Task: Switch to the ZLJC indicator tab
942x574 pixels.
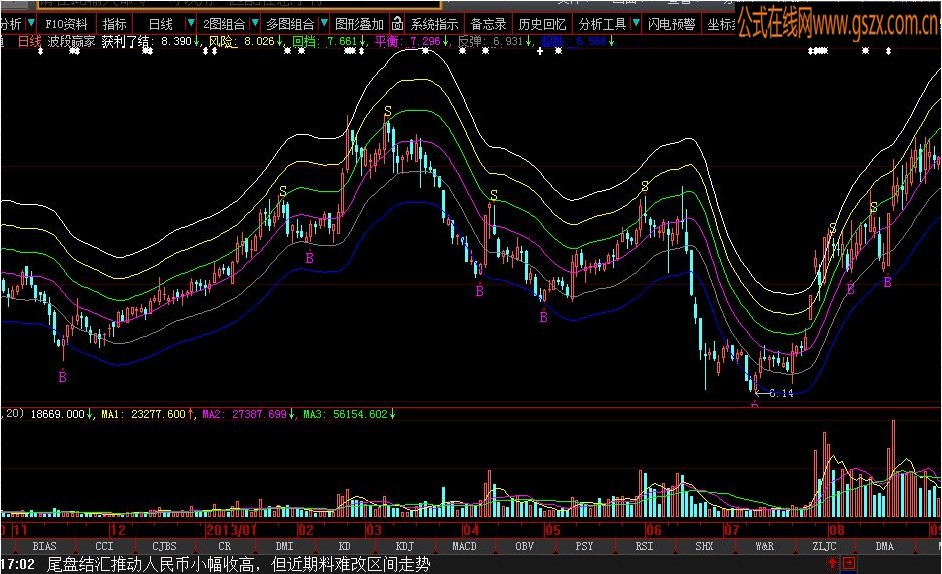Action: pos(824,546)
